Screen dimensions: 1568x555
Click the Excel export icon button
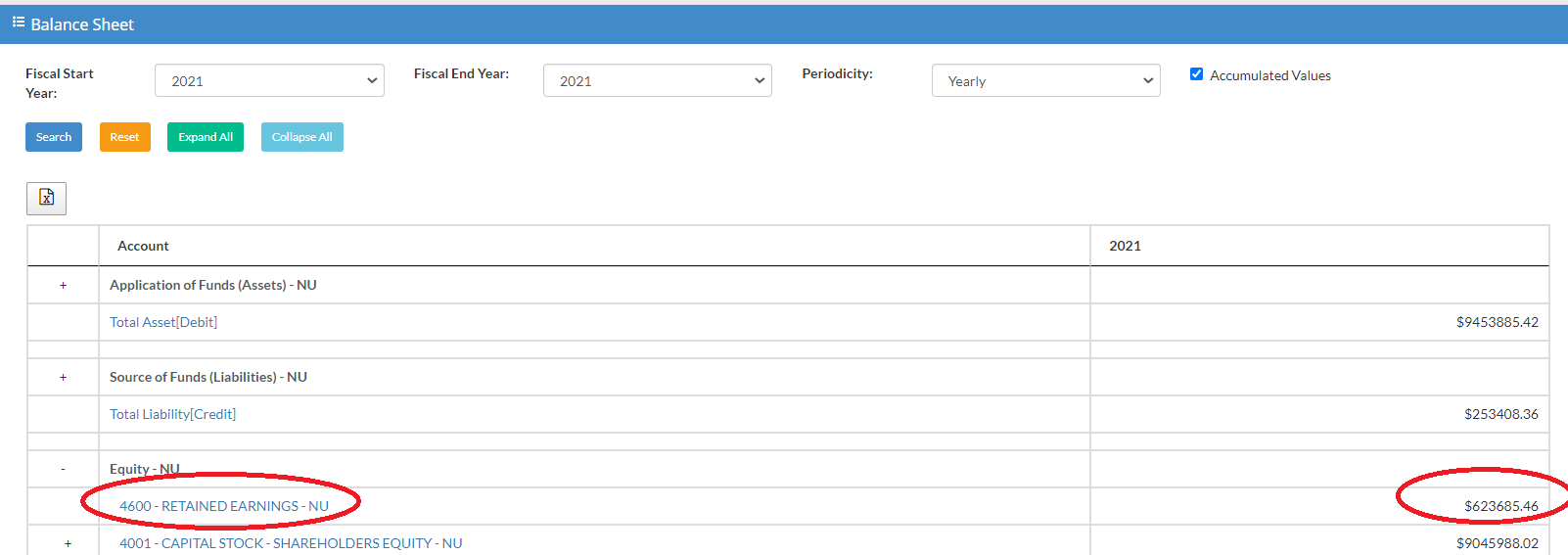46,198
